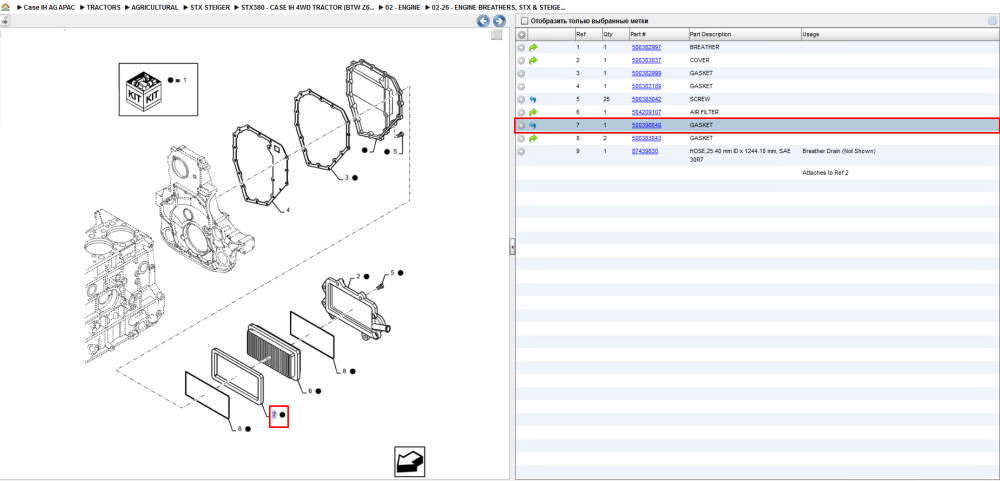Open the HOSE part number link 87439830
The height and width of the screenshot is (481, 1000).
(644, 151)
